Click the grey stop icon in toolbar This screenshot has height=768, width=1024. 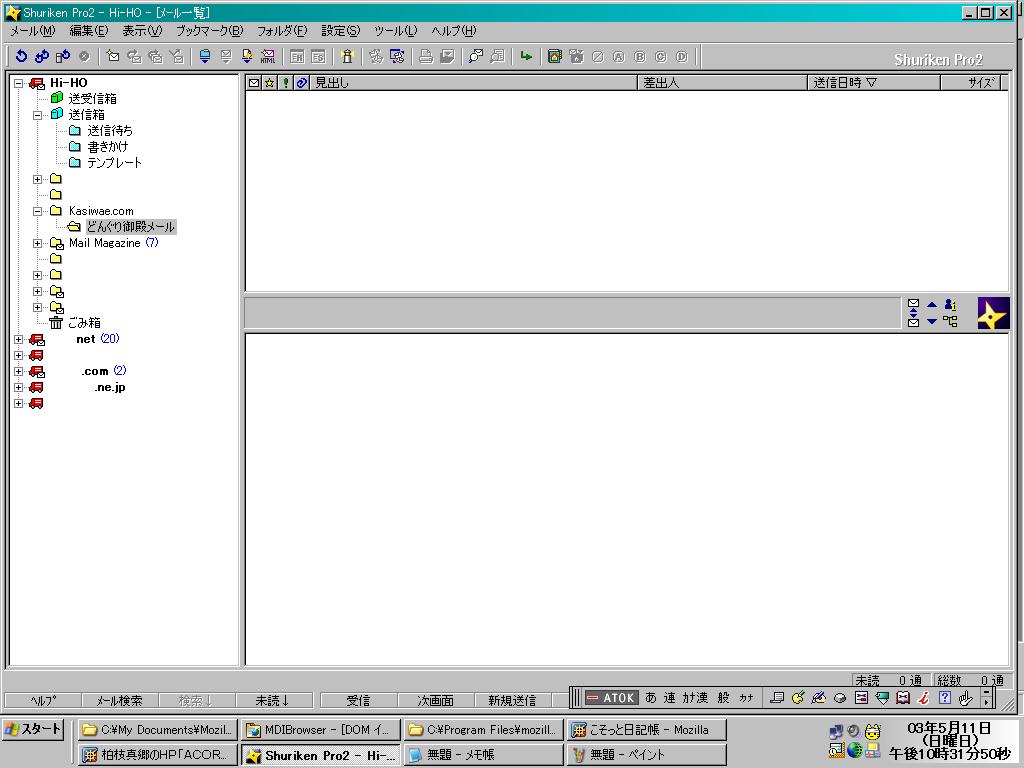click(84, 57)
